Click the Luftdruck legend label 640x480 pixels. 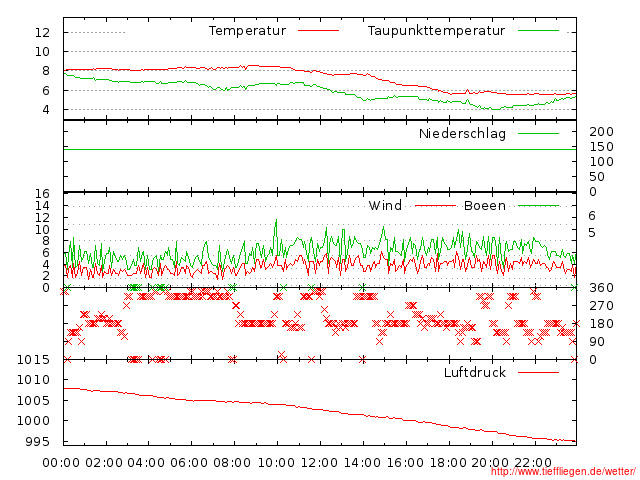[x=475, y=373]
